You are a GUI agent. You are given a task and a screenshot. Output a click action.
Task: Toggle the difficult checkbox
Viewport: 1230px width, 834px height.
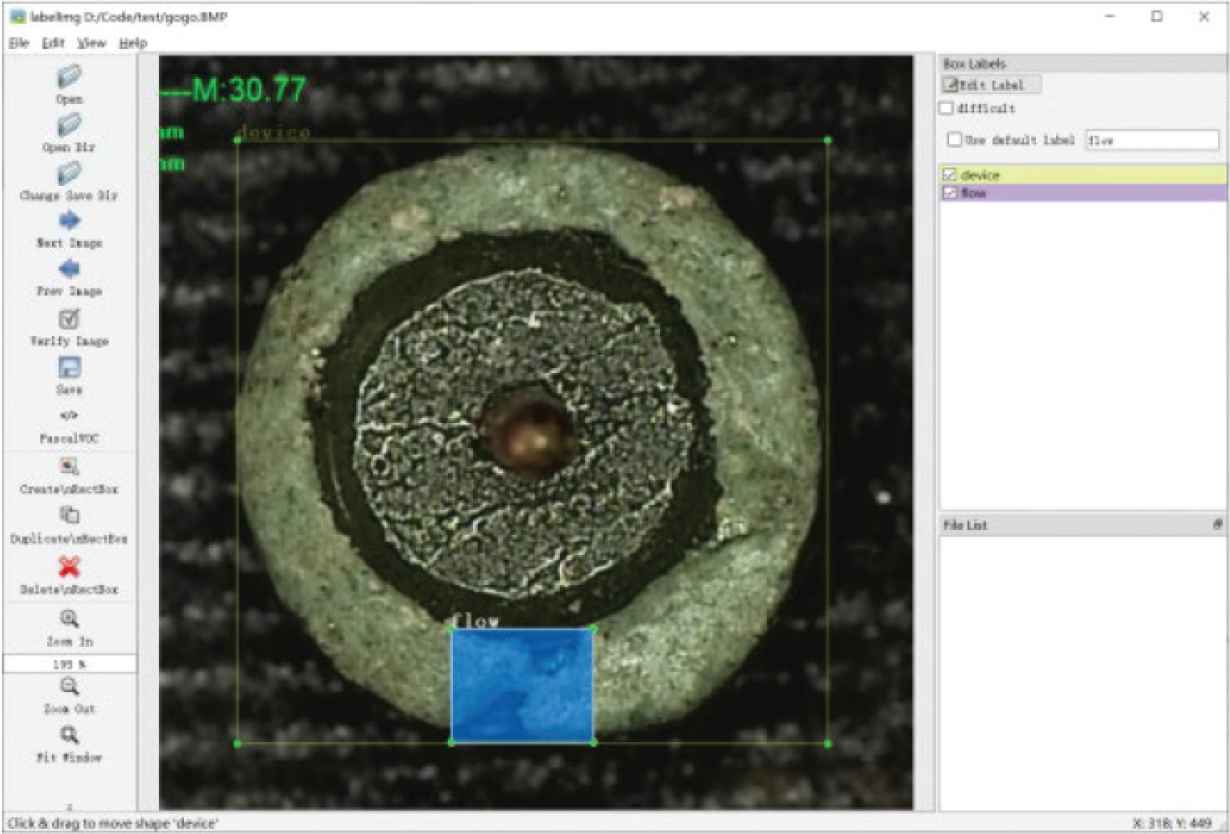[x=946, y=108]
